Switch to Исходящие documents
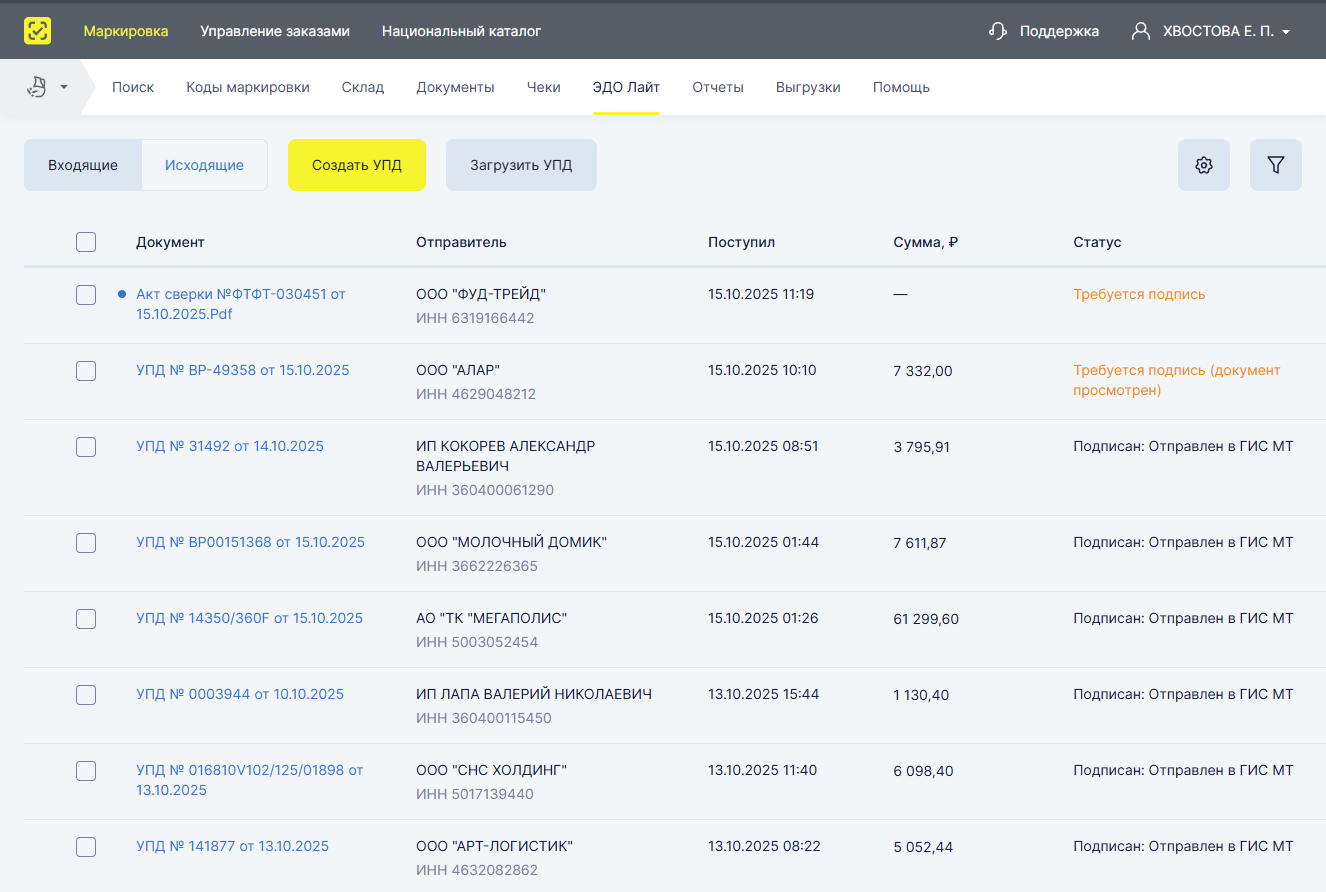 [204, 165]
